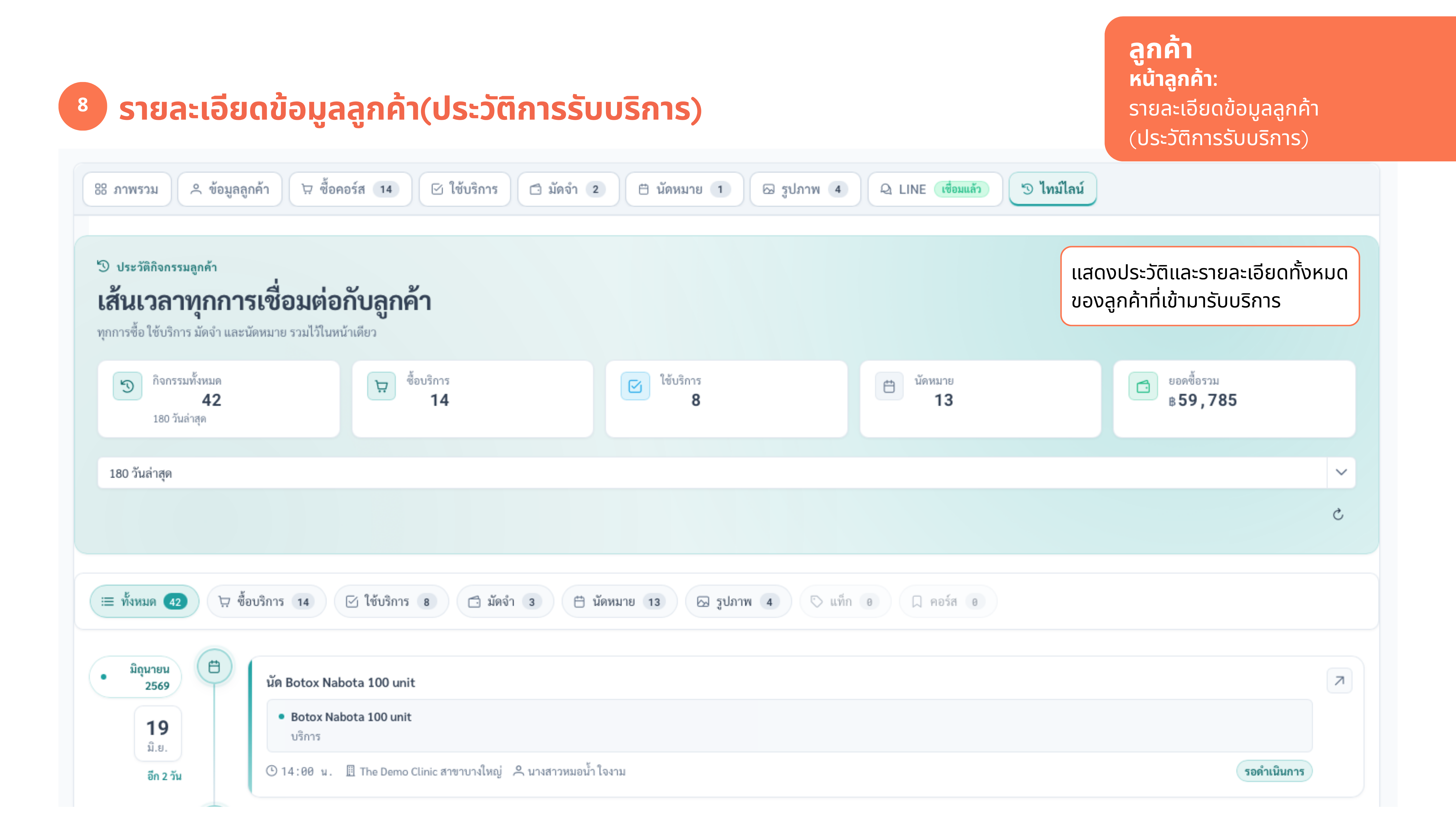
Task: Go to the top ใช้บริการ tab
Action: tap(465, 189)
